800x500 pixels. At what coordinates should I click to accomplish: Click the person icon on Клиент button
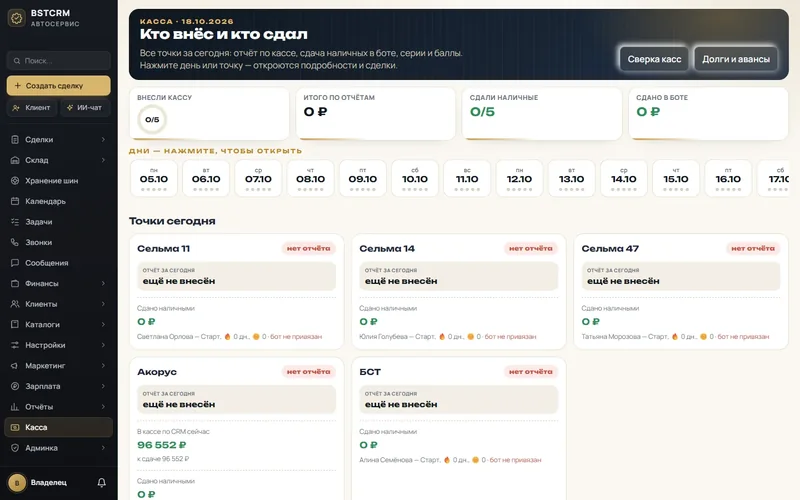pyautogui.click(x=16, y=108)
